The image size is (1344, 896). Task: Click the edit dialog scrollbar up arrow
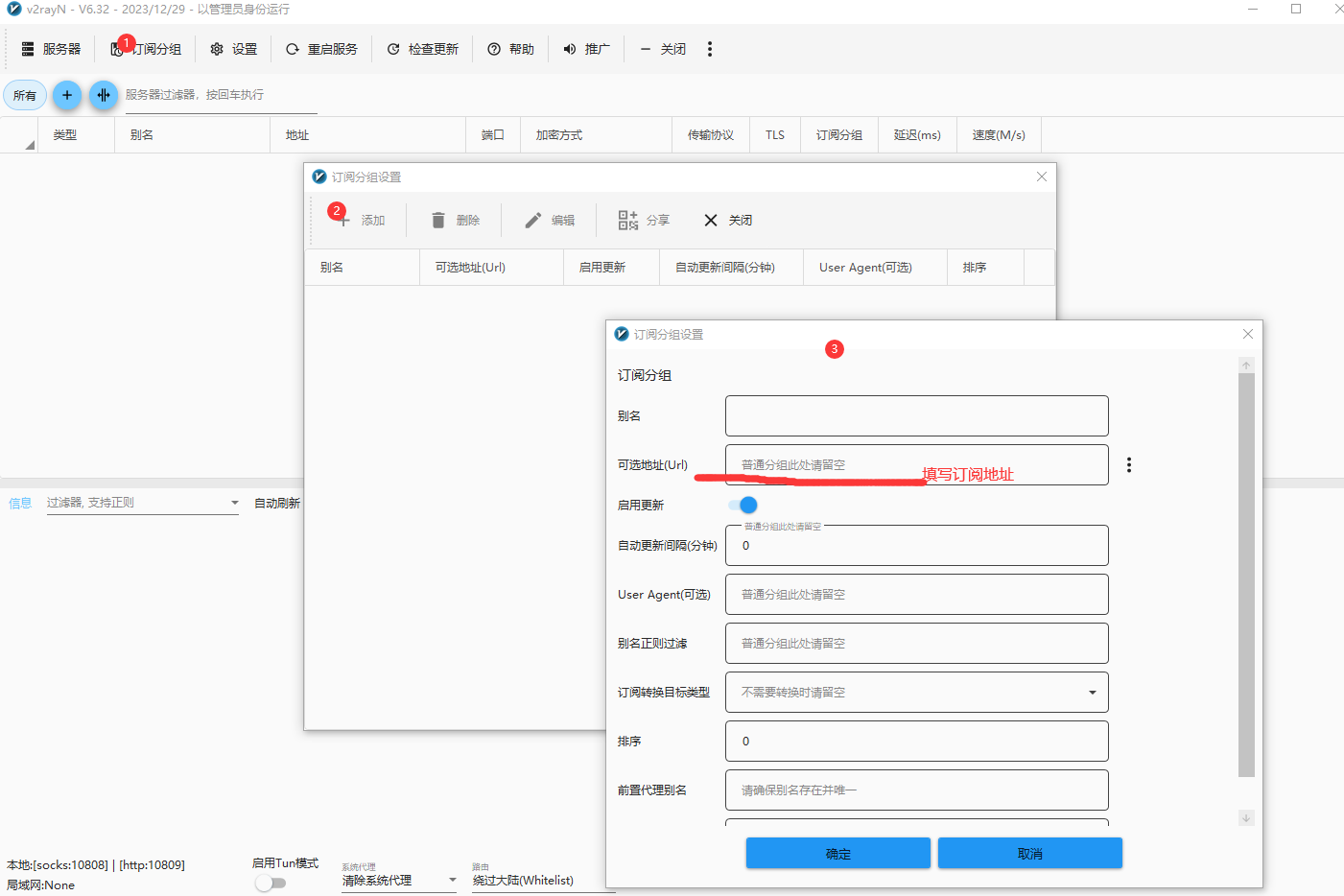[x=1246, y=365]
